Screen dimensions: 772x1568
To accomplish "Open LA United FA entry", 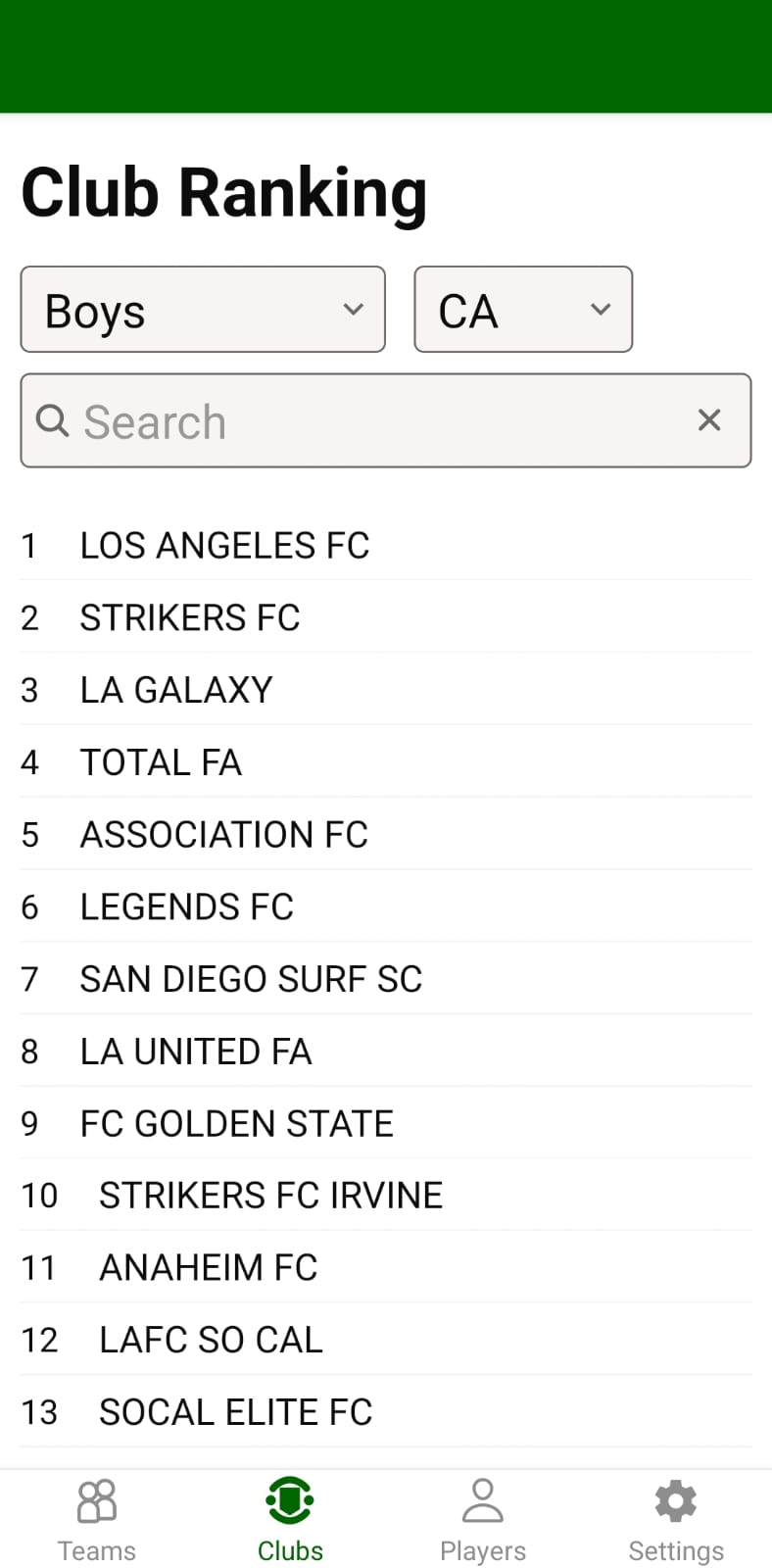I will tap(196, 1052).
